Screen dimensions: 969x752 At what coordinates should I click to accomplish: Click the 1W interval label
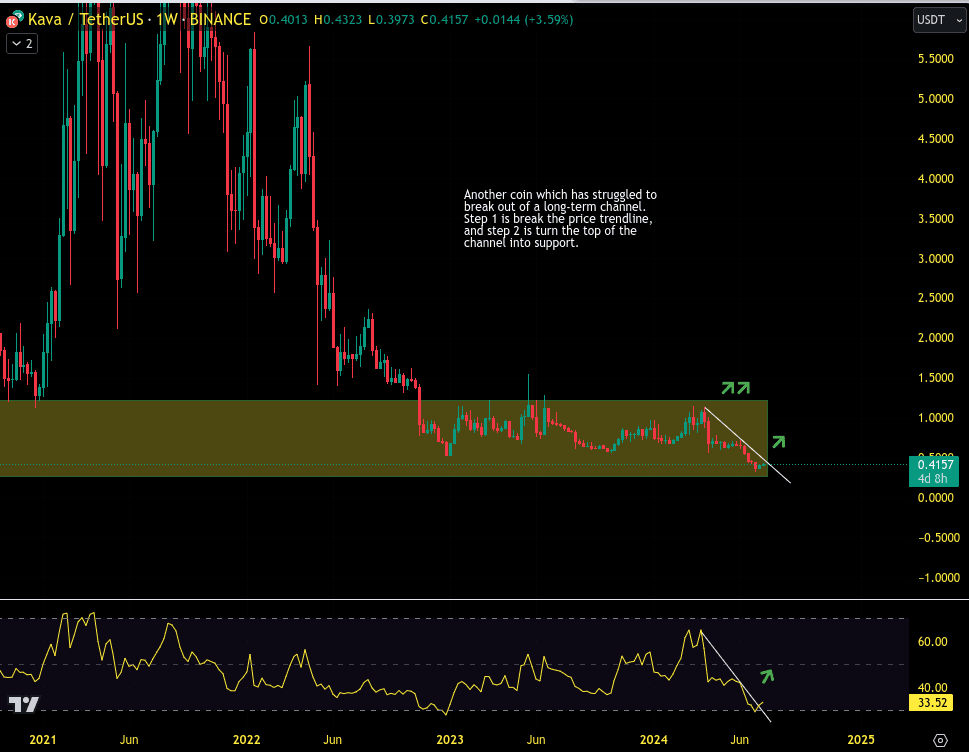point(166,20)
